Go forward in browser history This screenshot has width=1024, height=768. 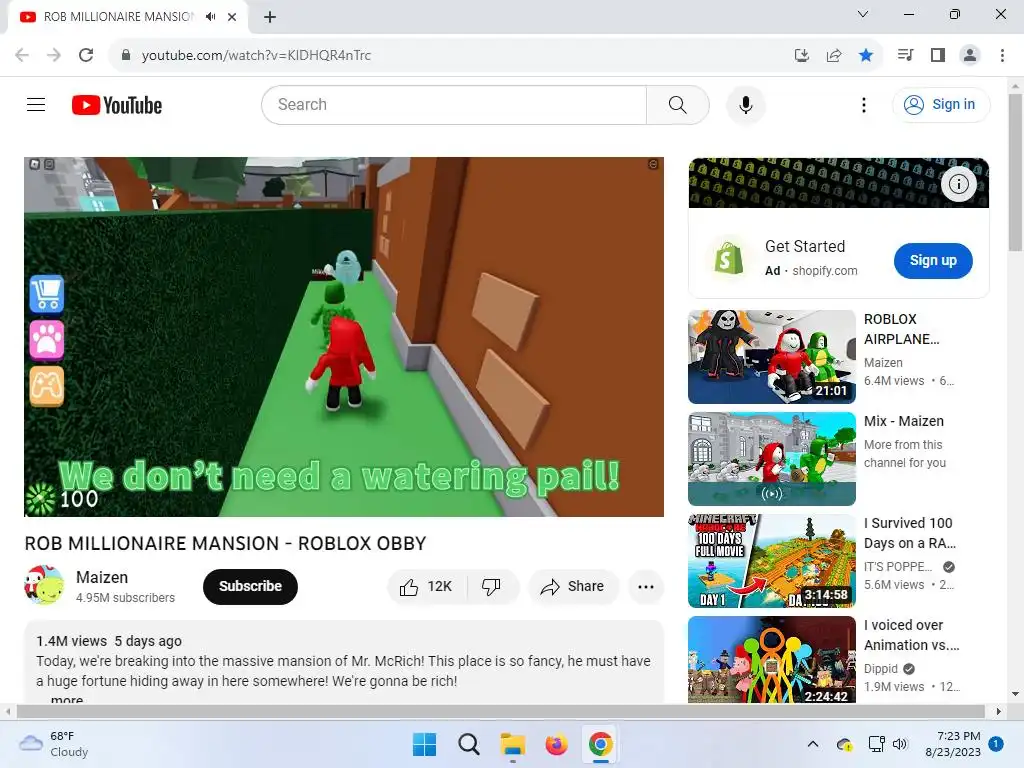coord(54,55)
